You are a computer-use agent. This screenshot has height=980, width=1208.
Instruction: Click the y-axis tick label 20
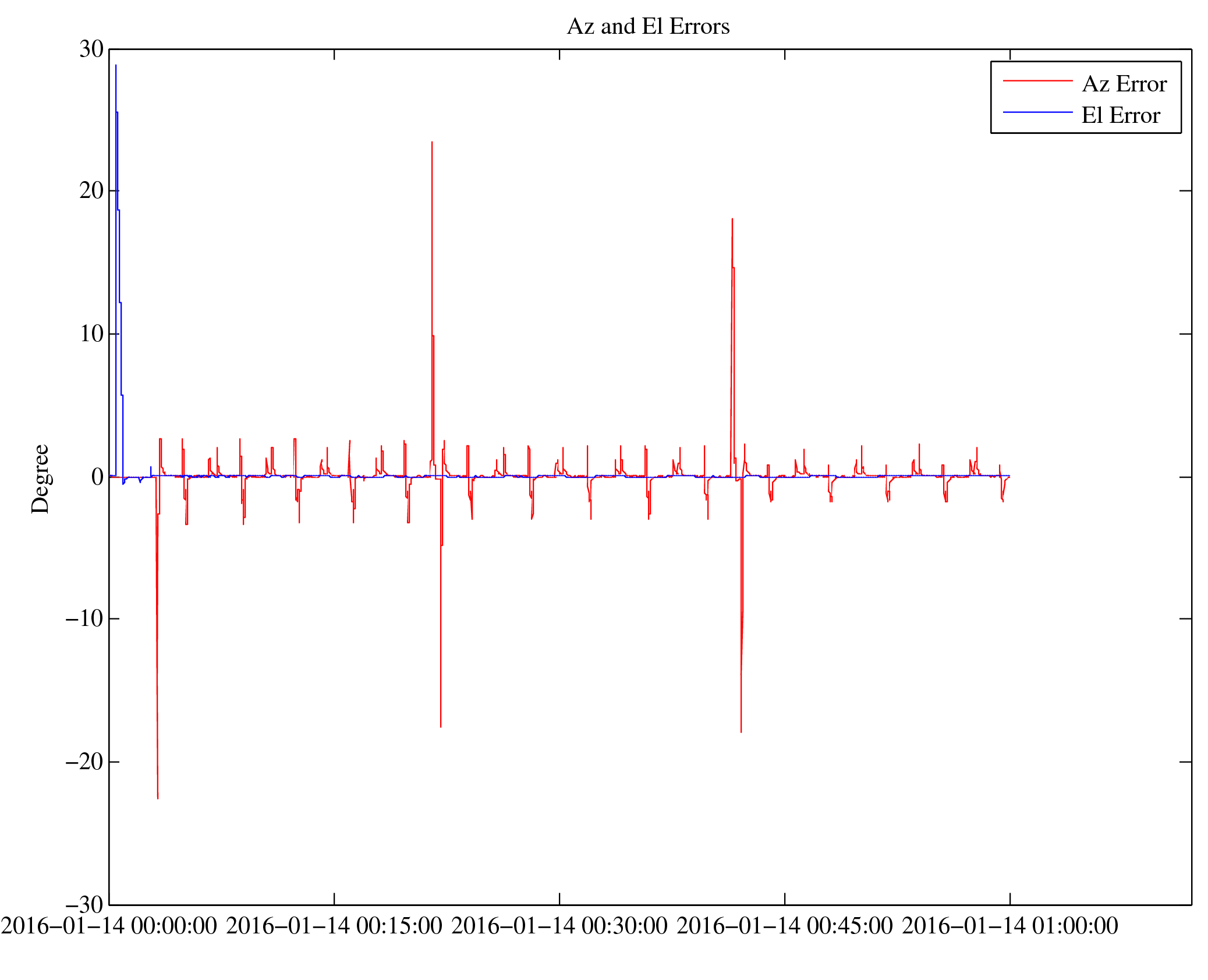click(x=91, y=190)
